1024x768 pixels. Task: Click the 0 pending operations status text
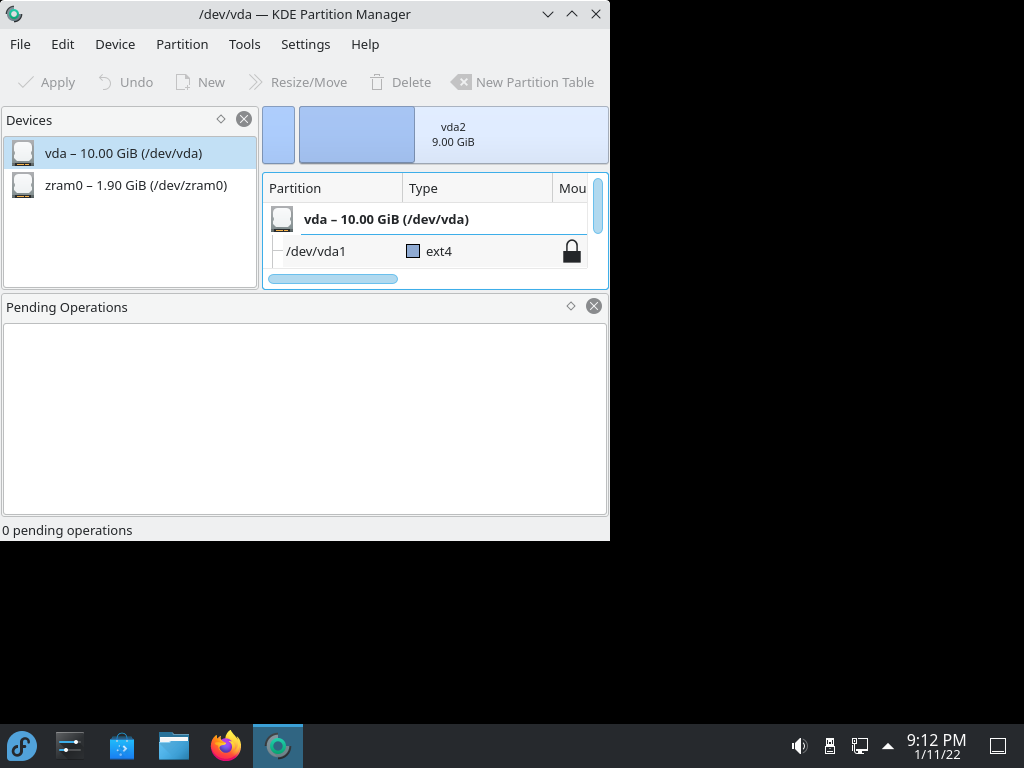67,530
